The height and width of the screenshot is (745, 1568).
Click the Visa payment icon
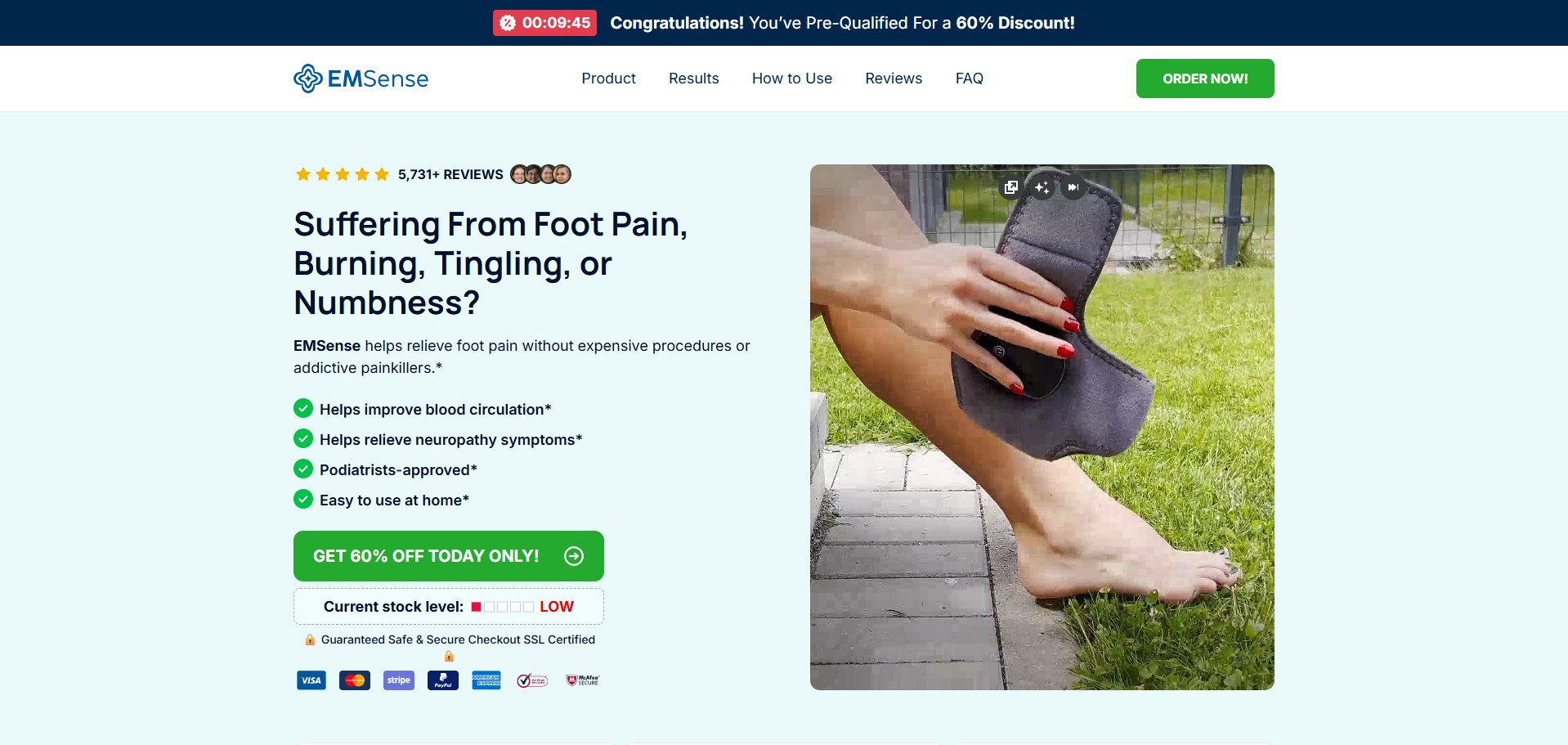311,680
